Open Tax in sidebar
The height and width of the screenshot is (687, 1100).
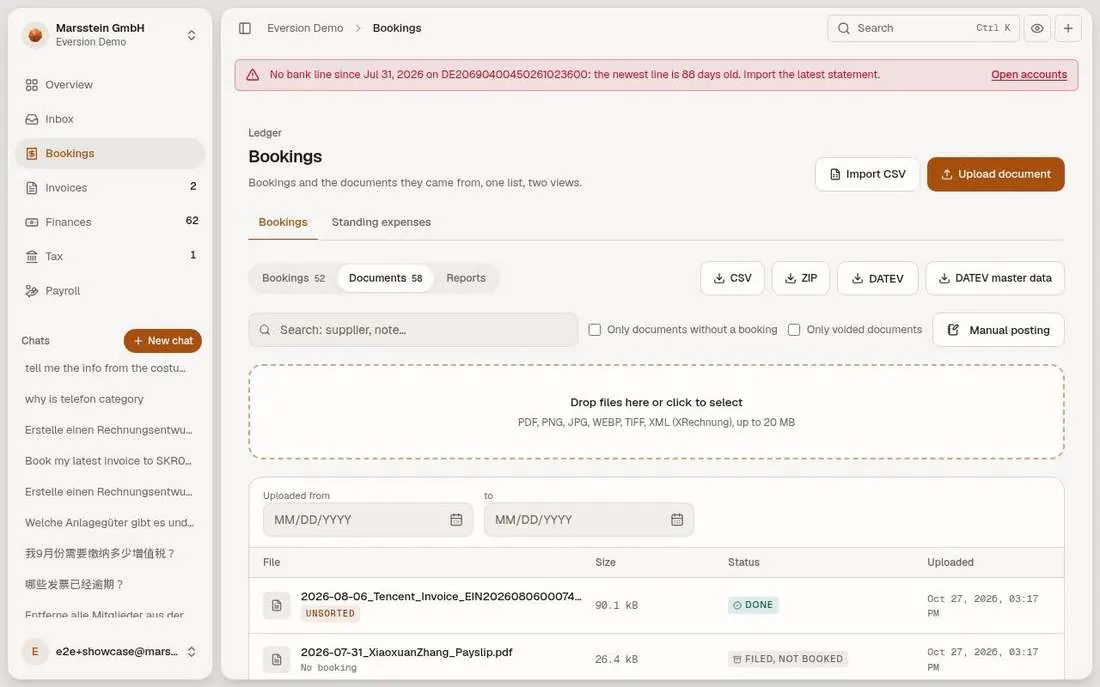(109, 257)
